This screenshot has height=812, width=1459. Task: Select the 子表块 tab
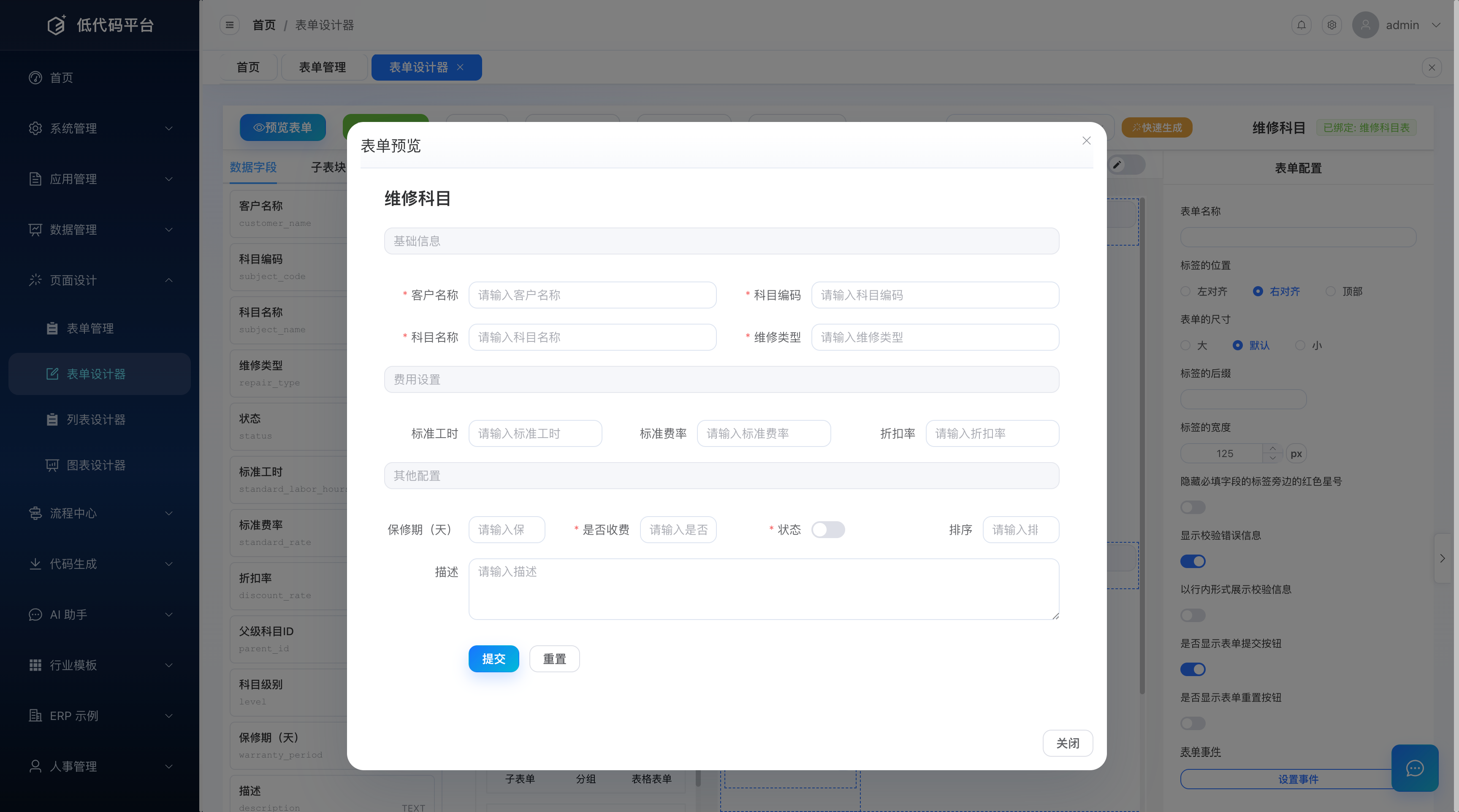328,167
